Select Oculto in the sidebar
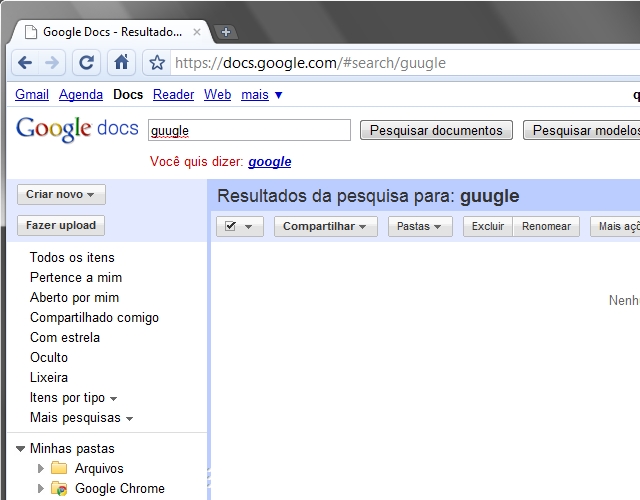Viewport: 640px width, 500px height. (x=49, y=358)
